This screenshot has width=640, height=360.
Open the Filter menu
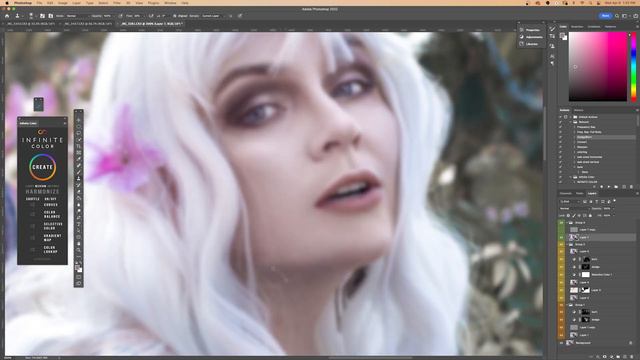click(x=117, y=3)
